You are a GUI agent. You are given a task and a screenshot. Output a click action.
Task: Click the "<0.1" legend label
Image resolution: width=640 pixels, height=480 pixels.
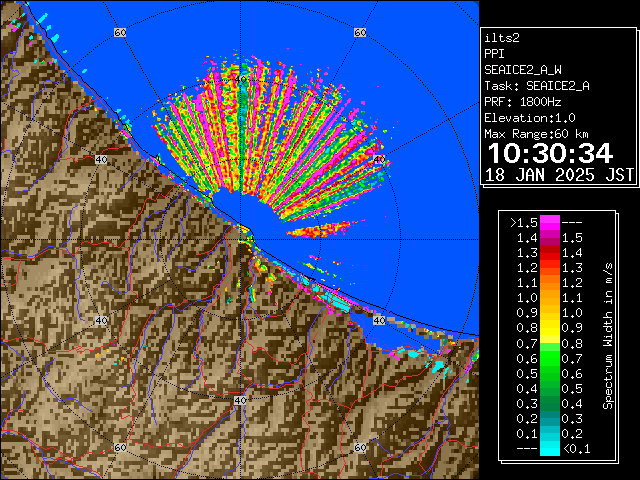(577, 449)
